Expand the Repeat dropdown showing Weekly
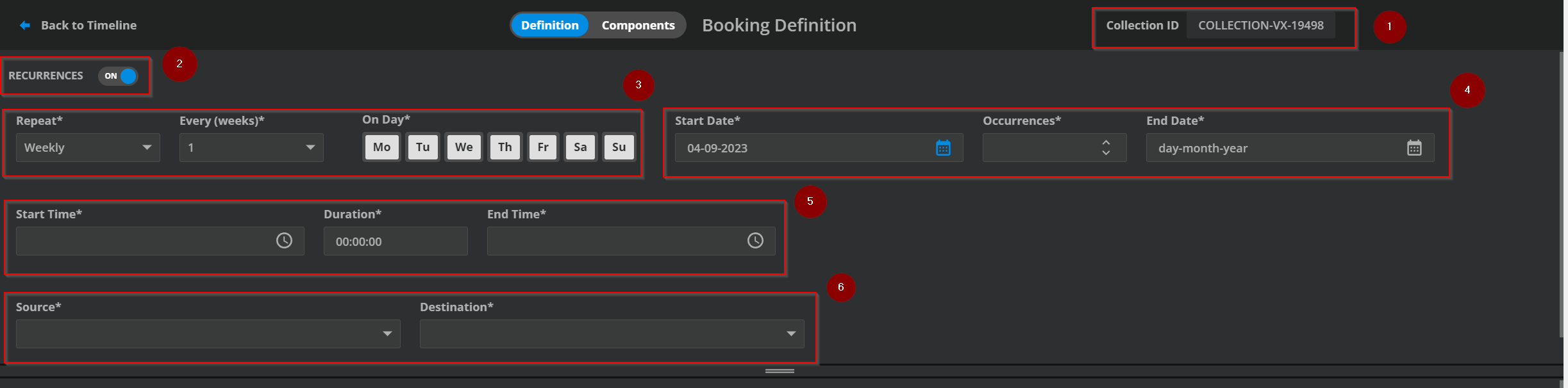The height and width of the screenshot is (388, 1568). pyautogui.click(x=88, y=148)
